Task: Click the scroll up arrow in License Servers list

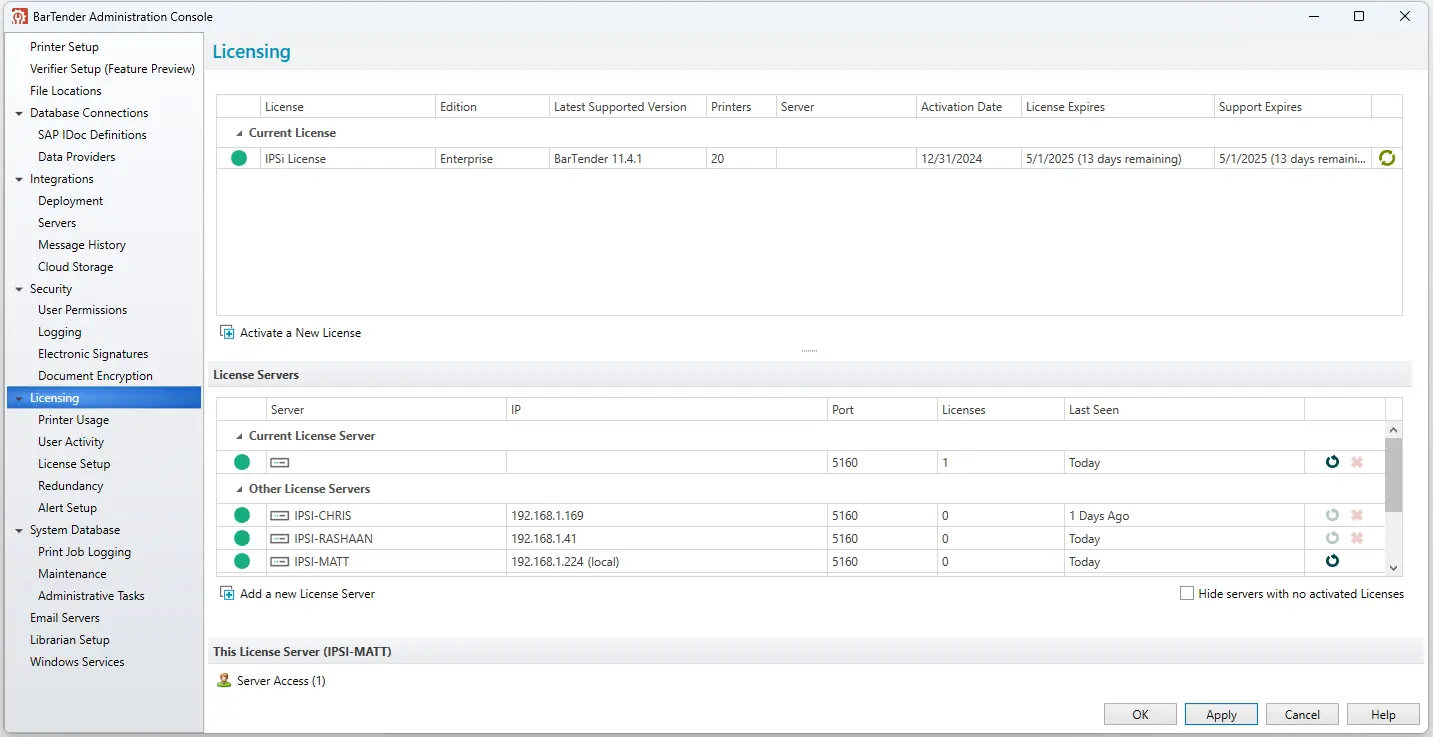Action: tap(1393, 428)
